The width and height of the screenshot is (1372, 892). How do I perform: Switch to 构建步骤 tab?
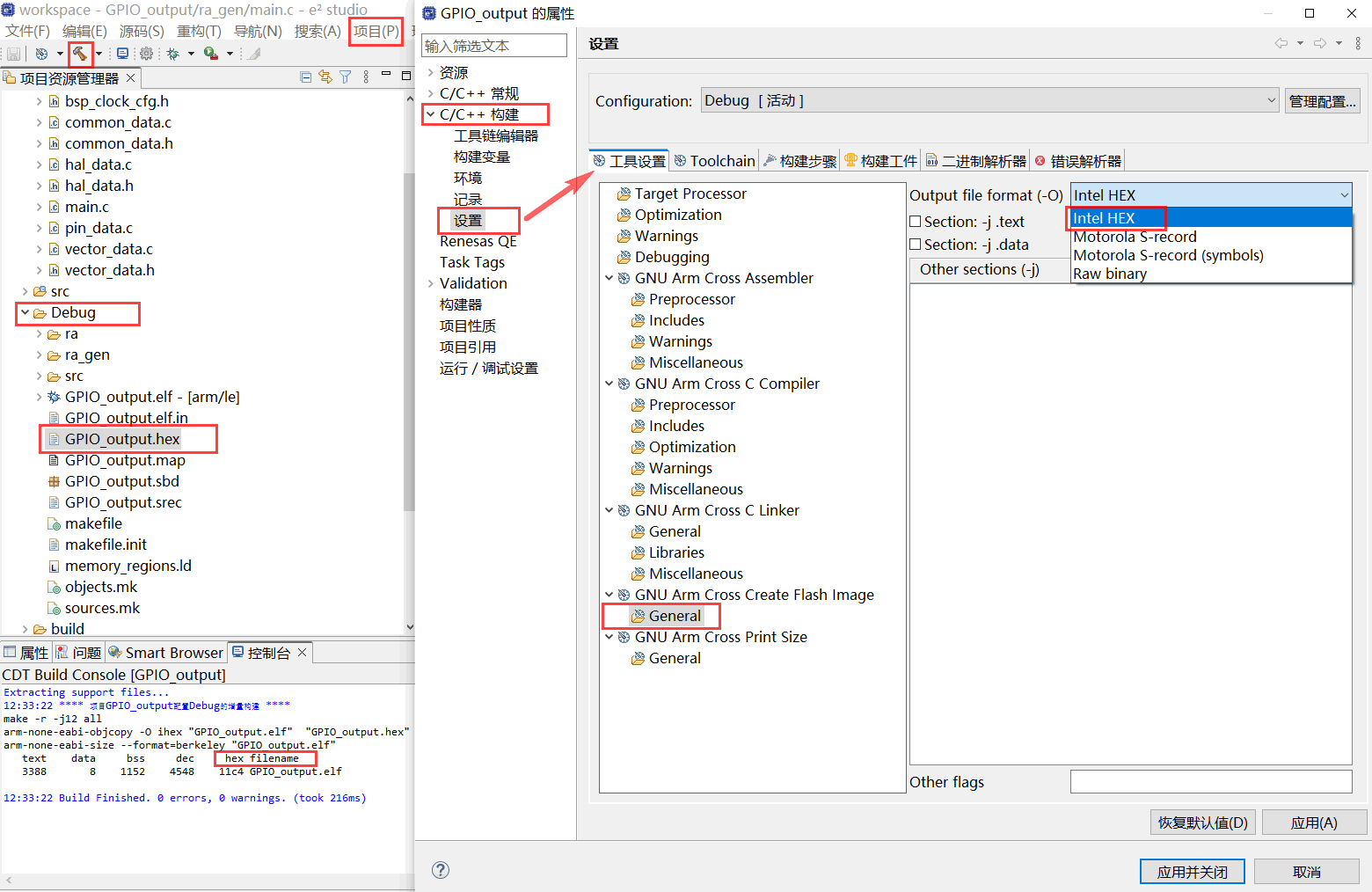point(799,161)
